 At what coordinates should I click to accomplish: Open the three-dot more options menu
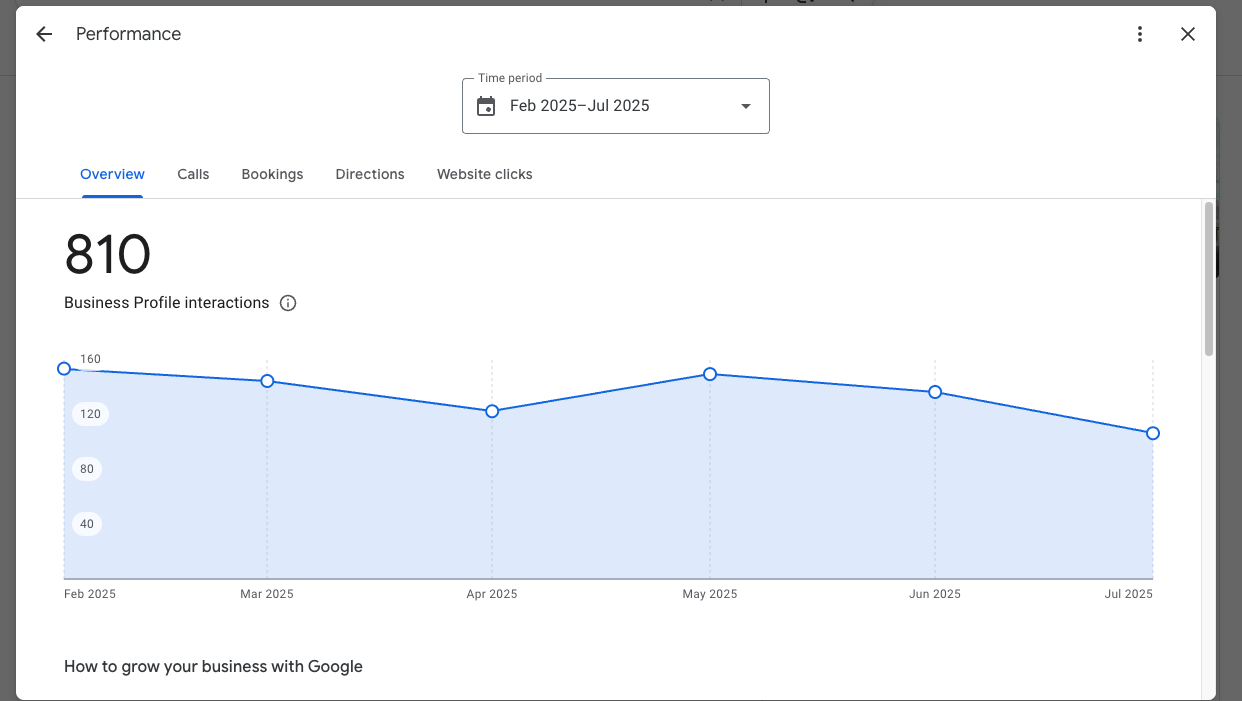(1140, 34)
